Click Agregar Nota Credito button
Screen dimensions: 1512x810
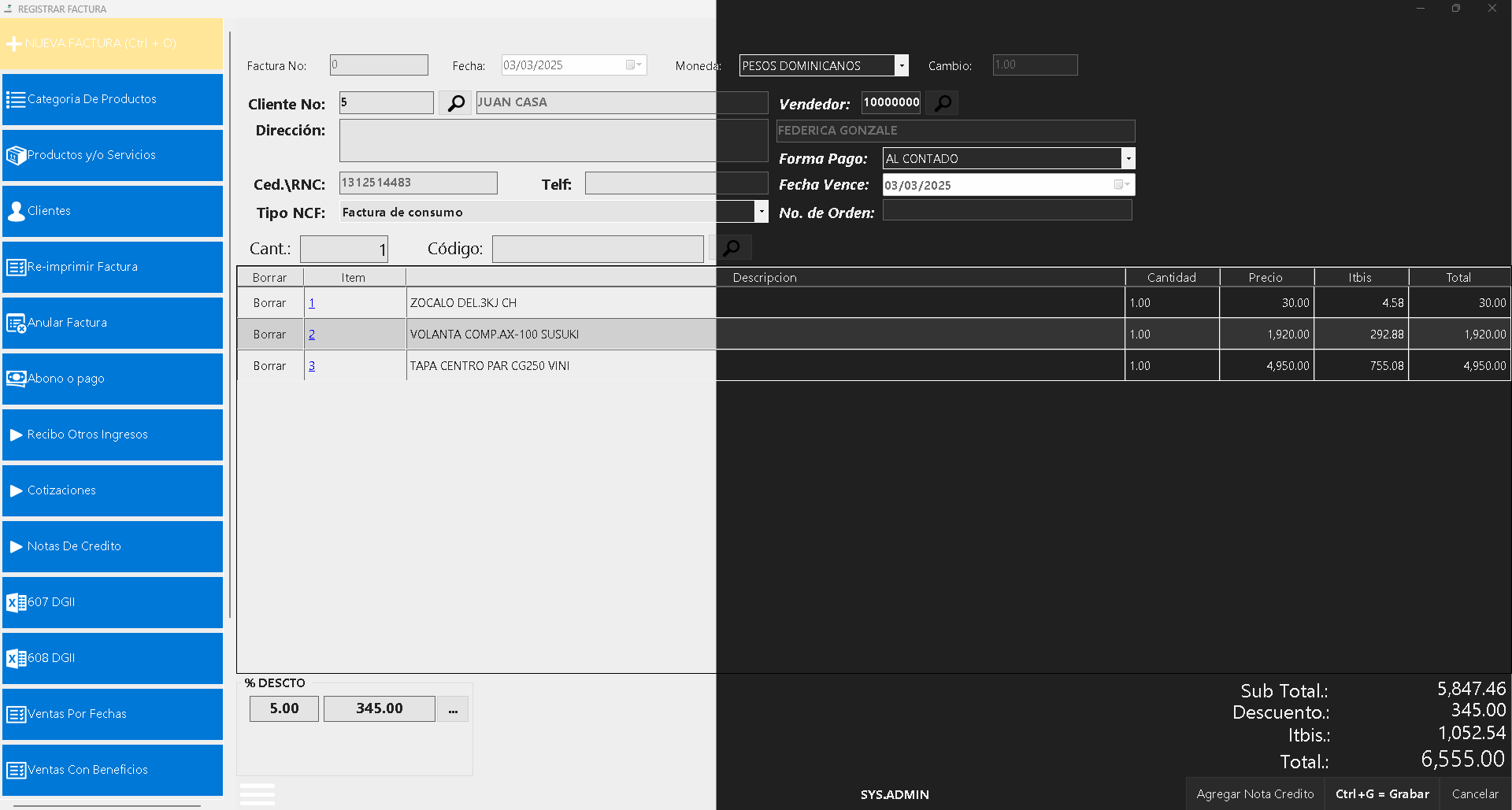coord(1254,794)
